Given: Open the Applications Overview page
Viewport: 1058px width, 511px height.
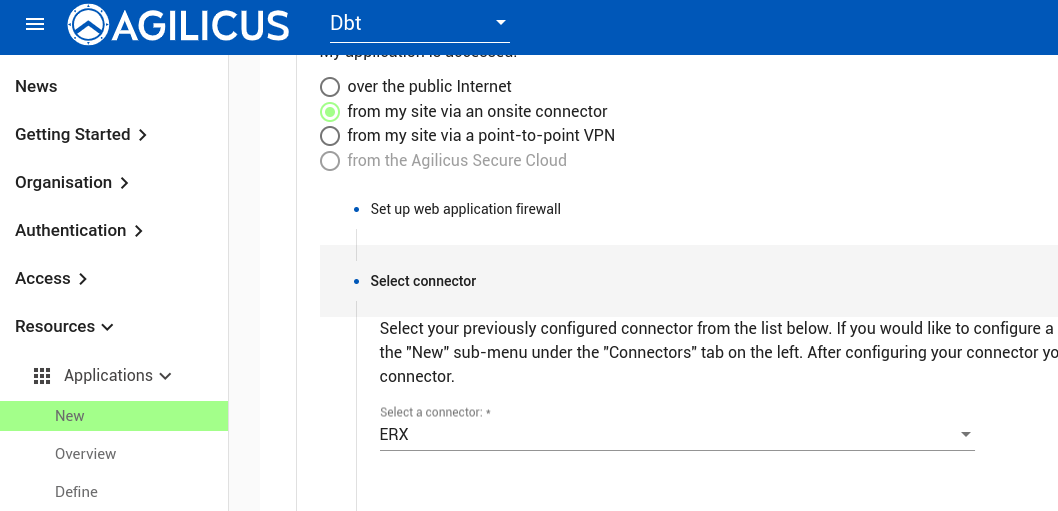Looking at the screenshot, I should (x=86, y=454).
